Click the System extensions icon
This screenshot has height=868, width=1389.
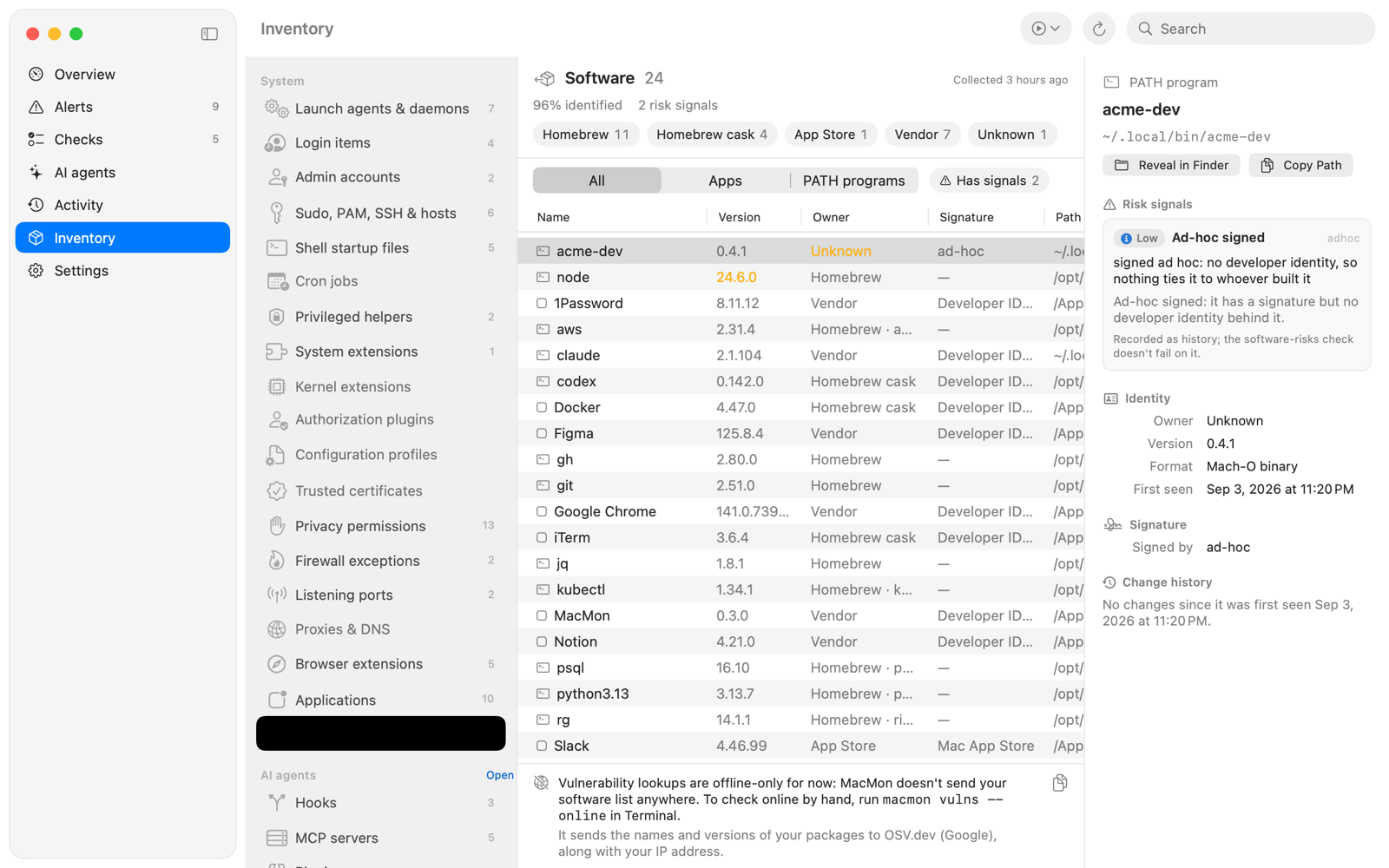(277, 352)
